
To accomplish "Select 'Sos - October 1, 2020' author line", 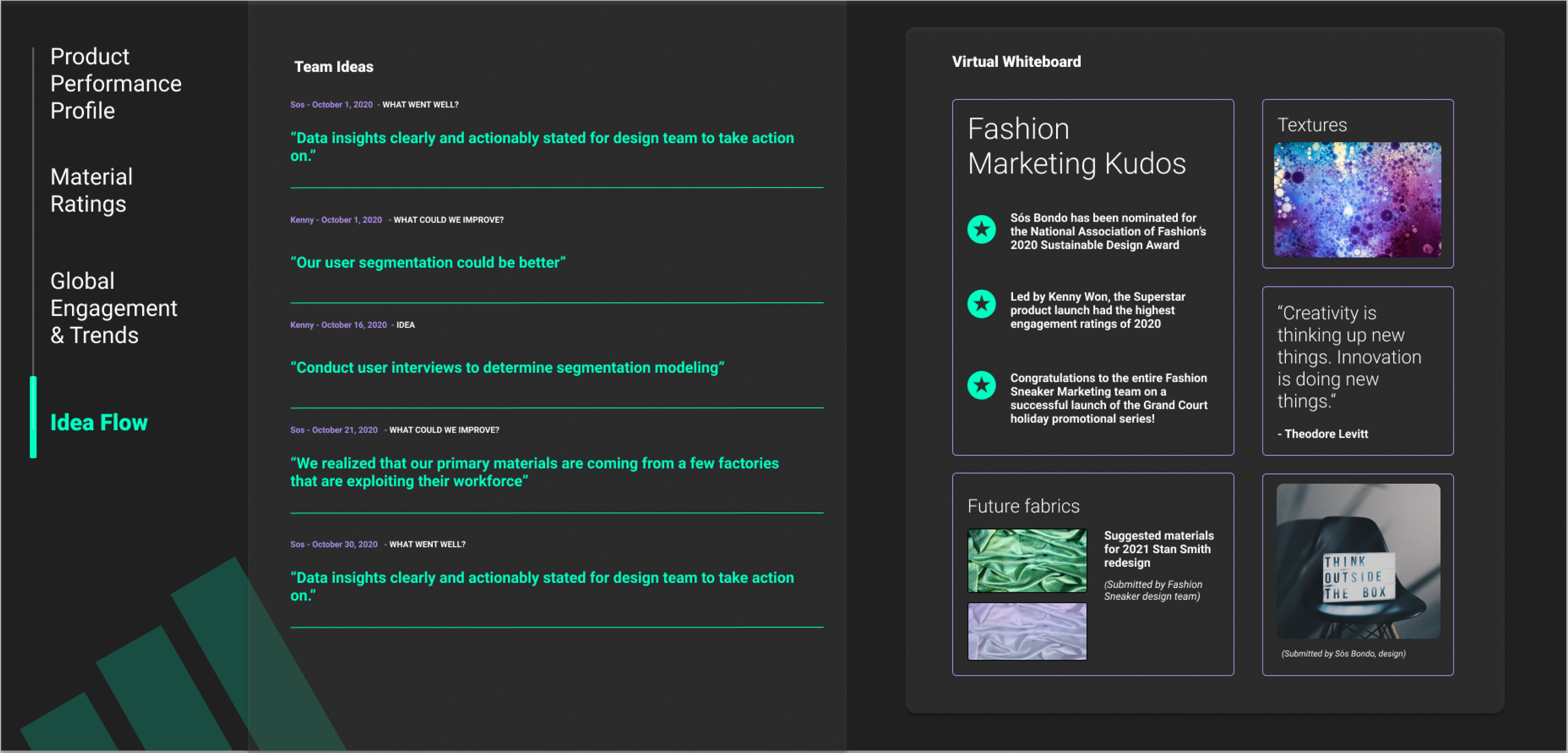I will (331, 105).
